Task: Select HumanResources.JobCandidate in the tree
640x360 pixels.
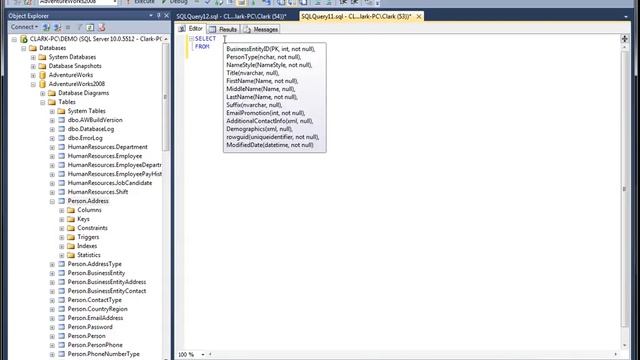Action: [110, 183]
